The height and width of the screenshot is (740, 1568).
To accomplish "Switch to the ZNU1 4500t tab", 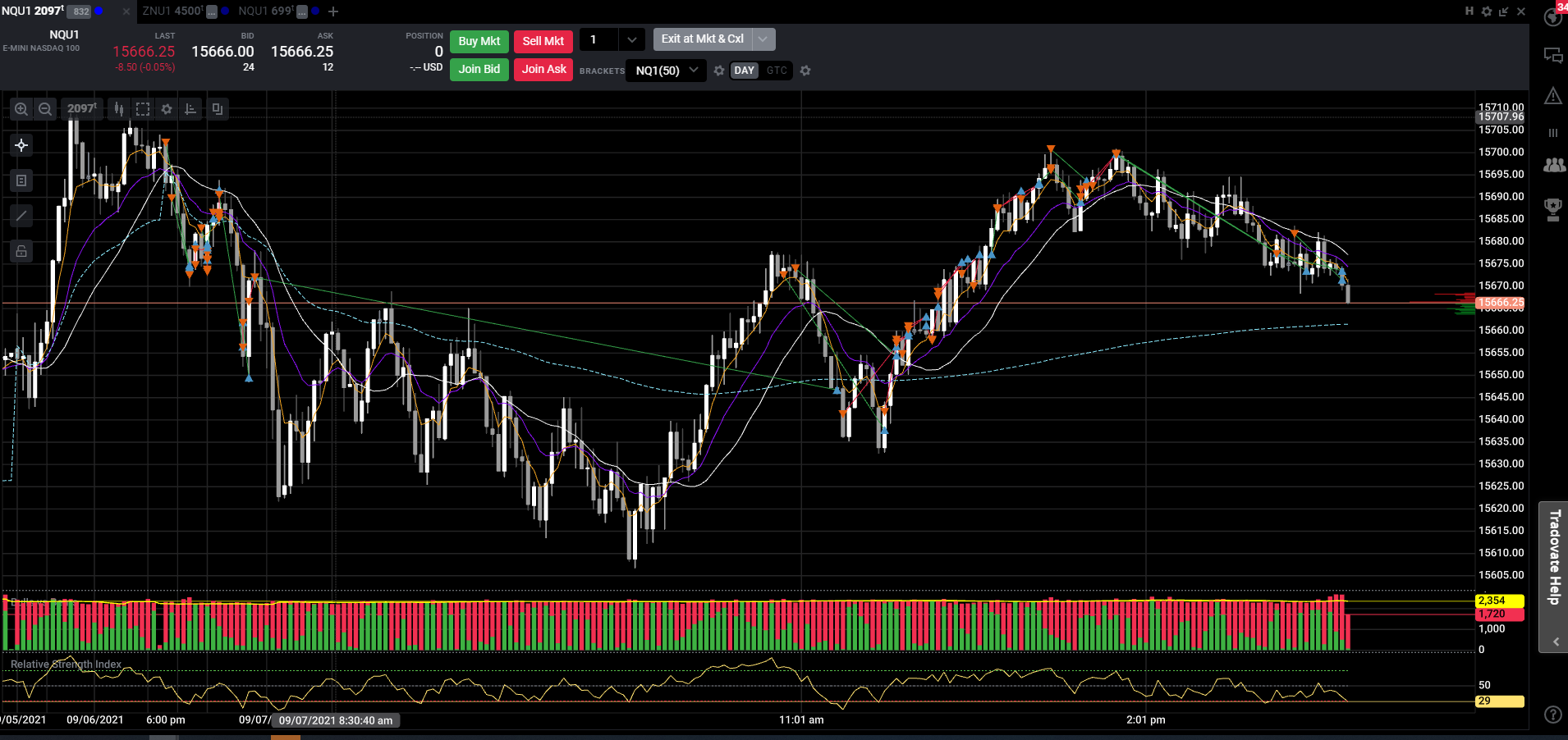I will (172, 11).
